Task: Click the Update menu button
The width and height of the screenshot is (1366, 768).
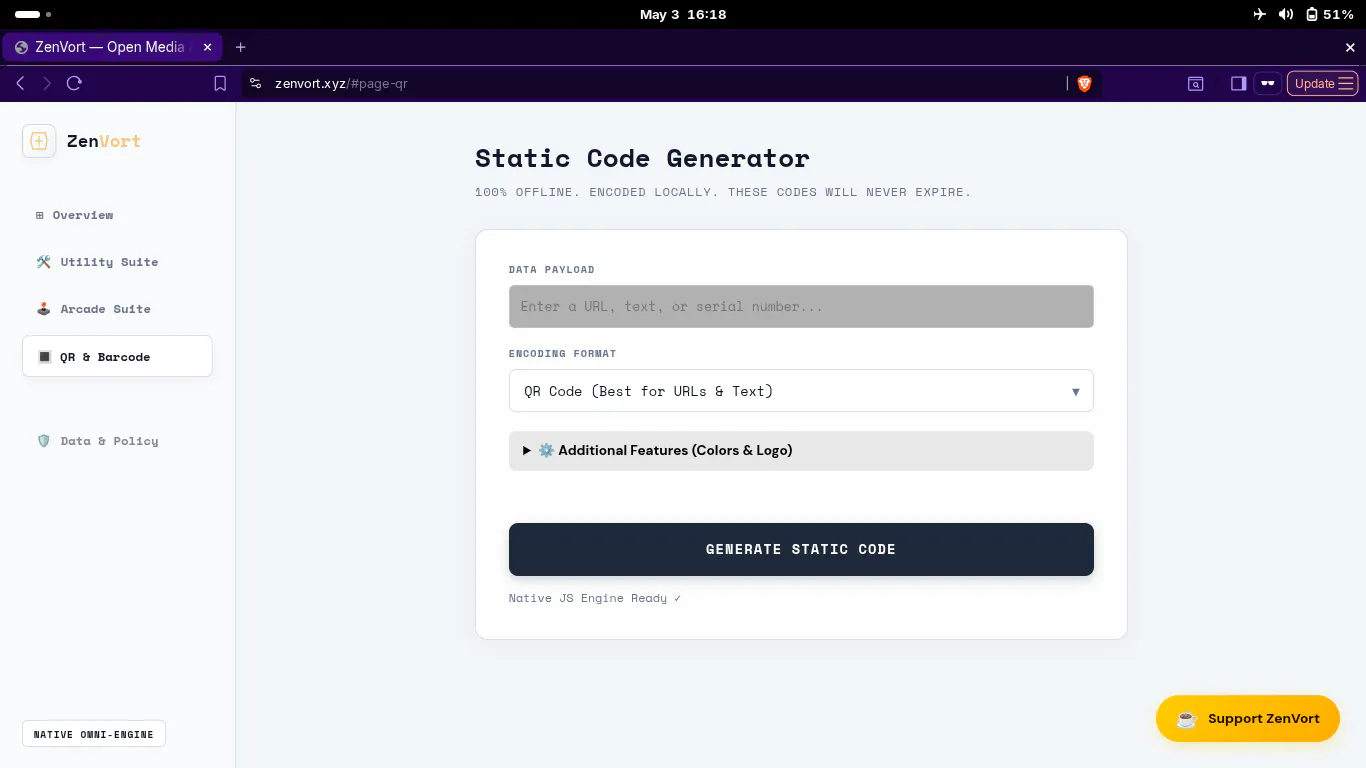Action: [1323, 84]
